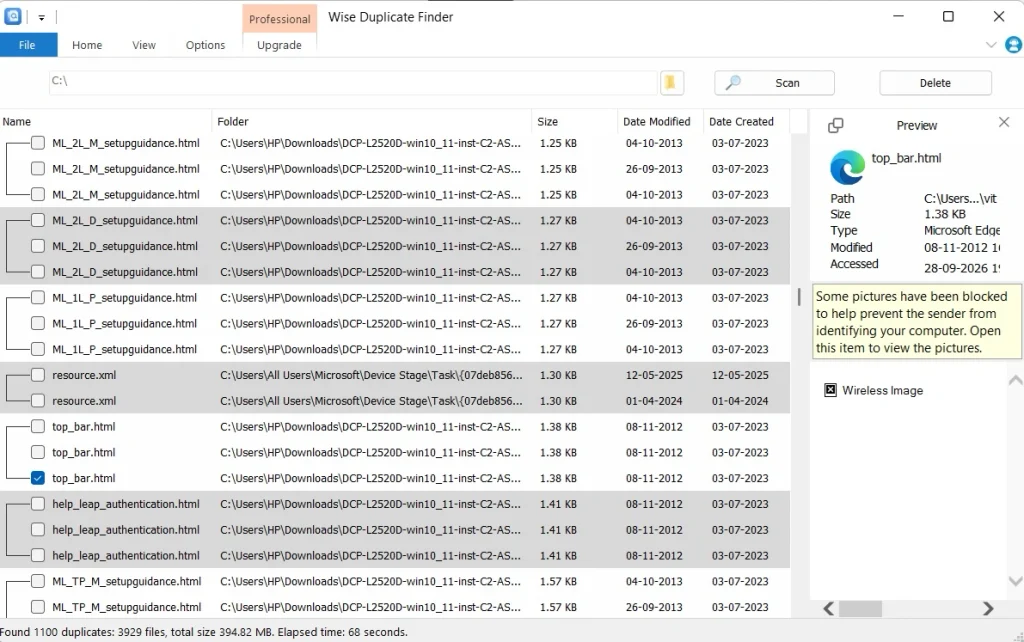Click the pop-out preview window icon
Screen dimensions: 1024x642
835,125
